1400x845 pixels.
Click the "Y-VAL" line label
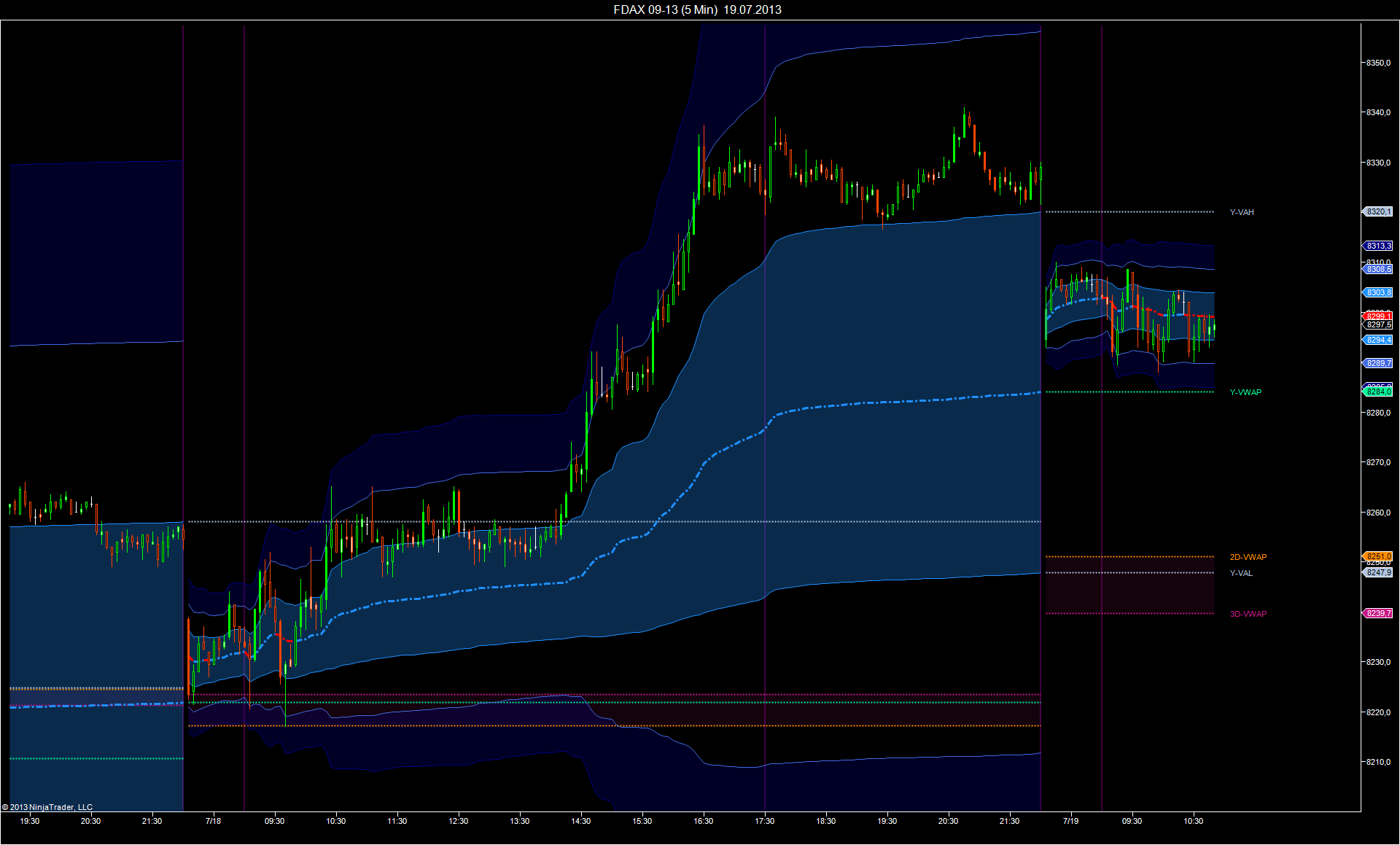(x=1241, y=573)
